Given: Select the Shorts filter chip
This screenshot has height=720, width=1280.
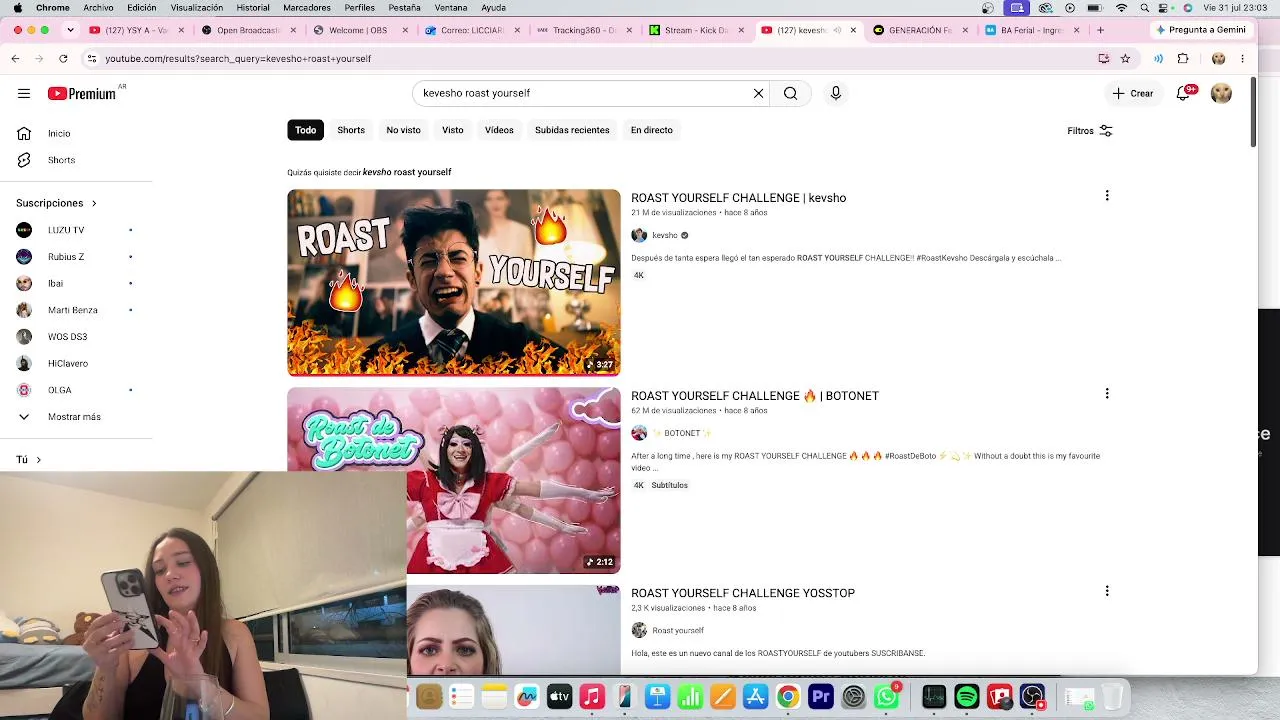Looking at the screenshot, I should pos(351,130).
